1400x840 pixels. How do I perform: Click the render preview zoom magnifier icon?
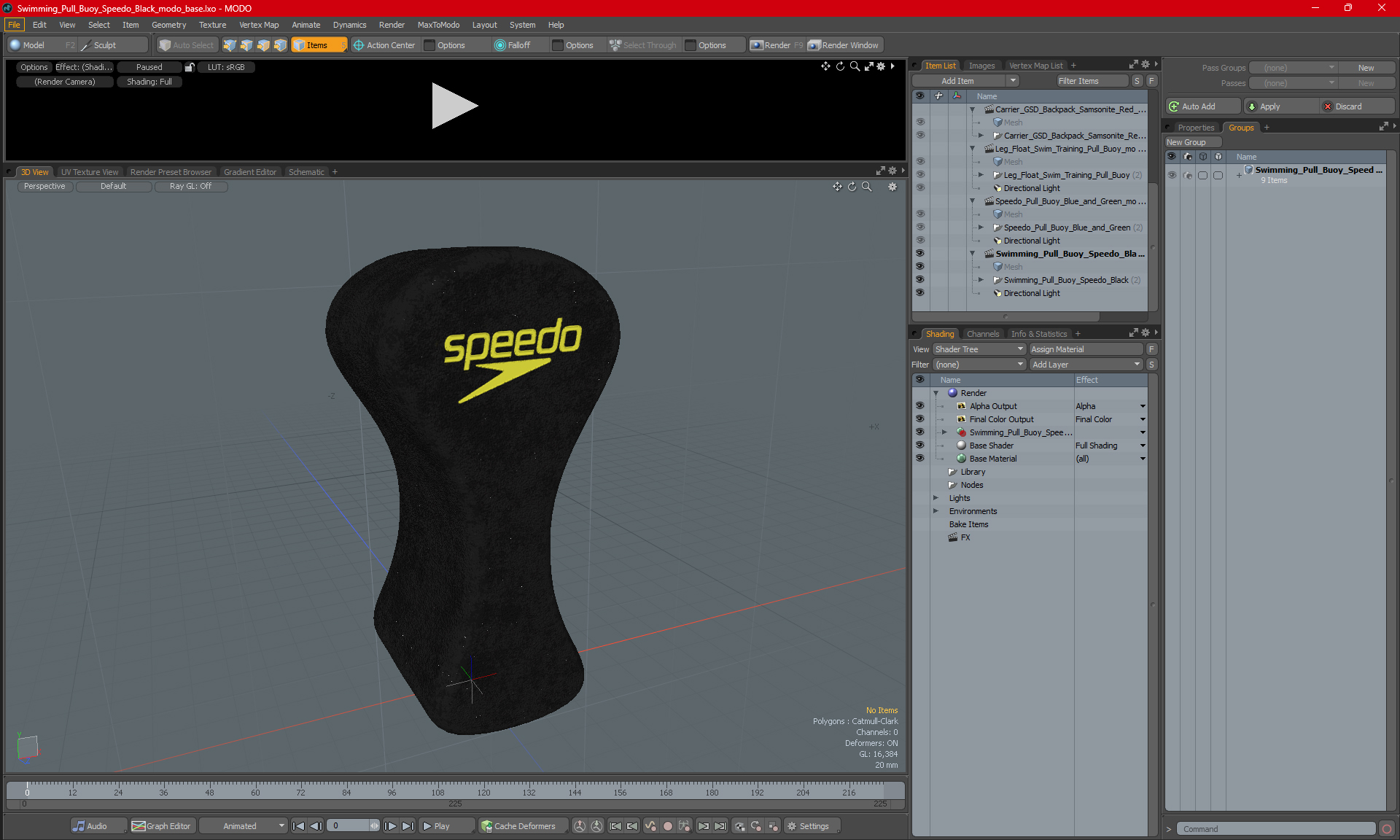pos(855,66)
